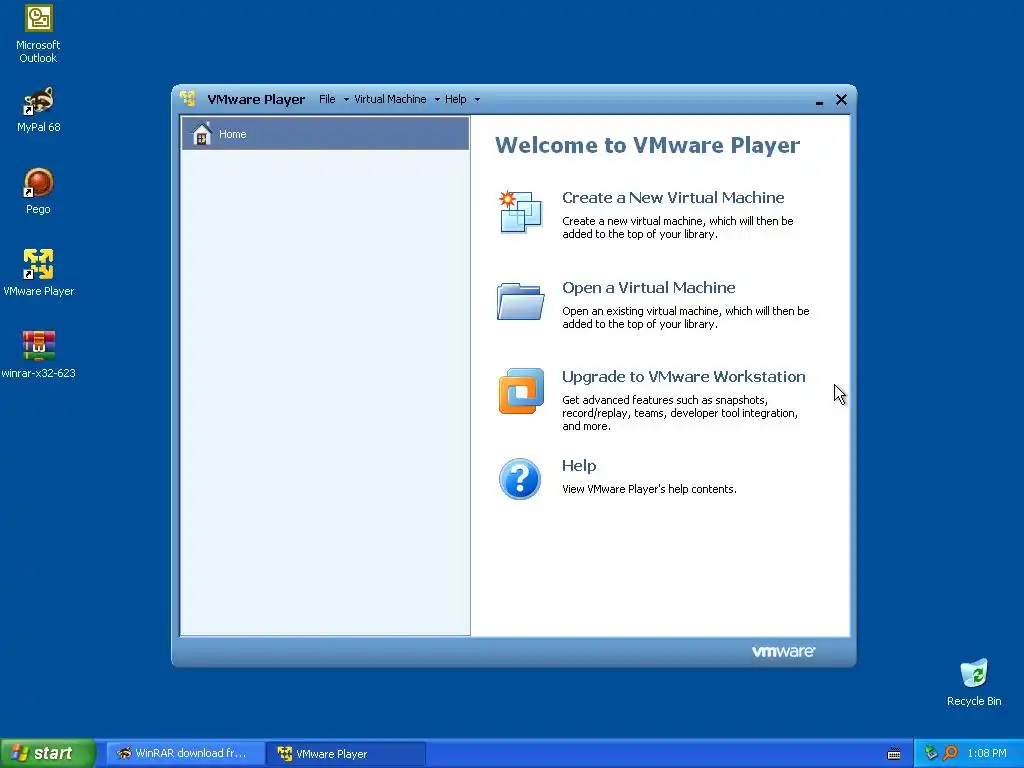Viewport: 1024px width, 768px height.
Task: Click Upgrade to VMware Workstation link
Action: 683,377
